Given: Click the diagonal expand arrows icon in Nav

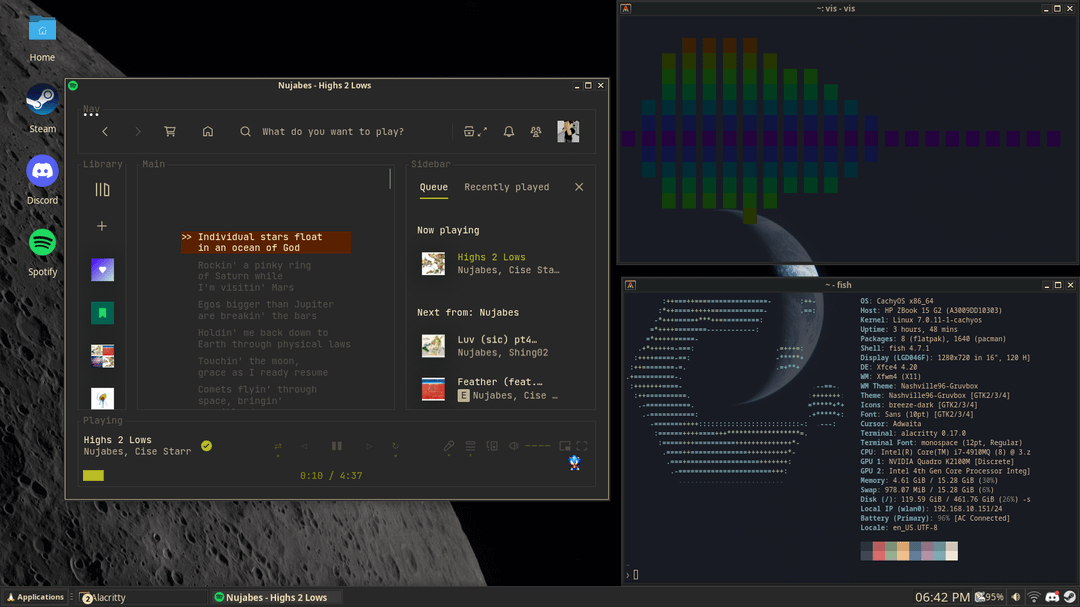Looking at the screenshot, I should (483, 131).
